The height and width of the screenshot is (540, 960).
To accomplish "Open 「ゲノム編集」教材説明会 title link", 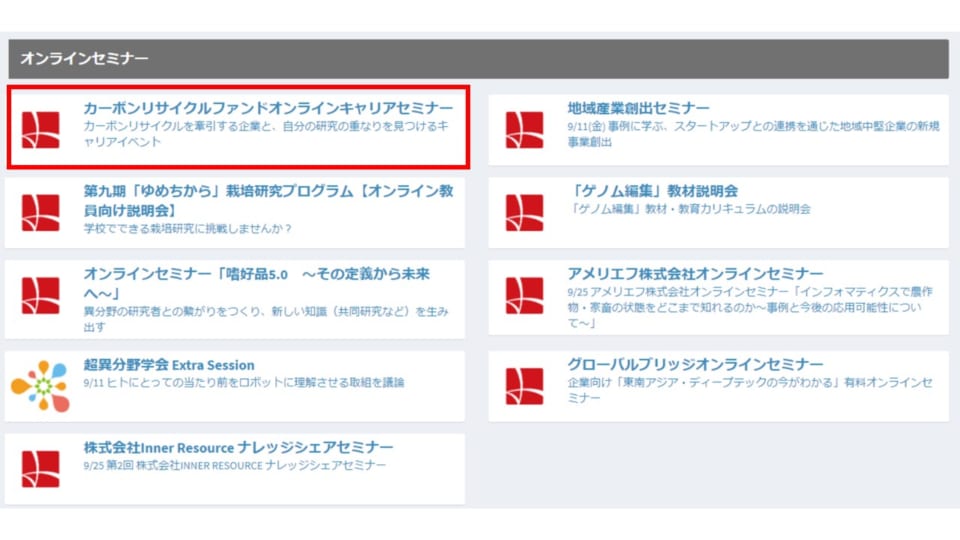I will click(653, 190).
